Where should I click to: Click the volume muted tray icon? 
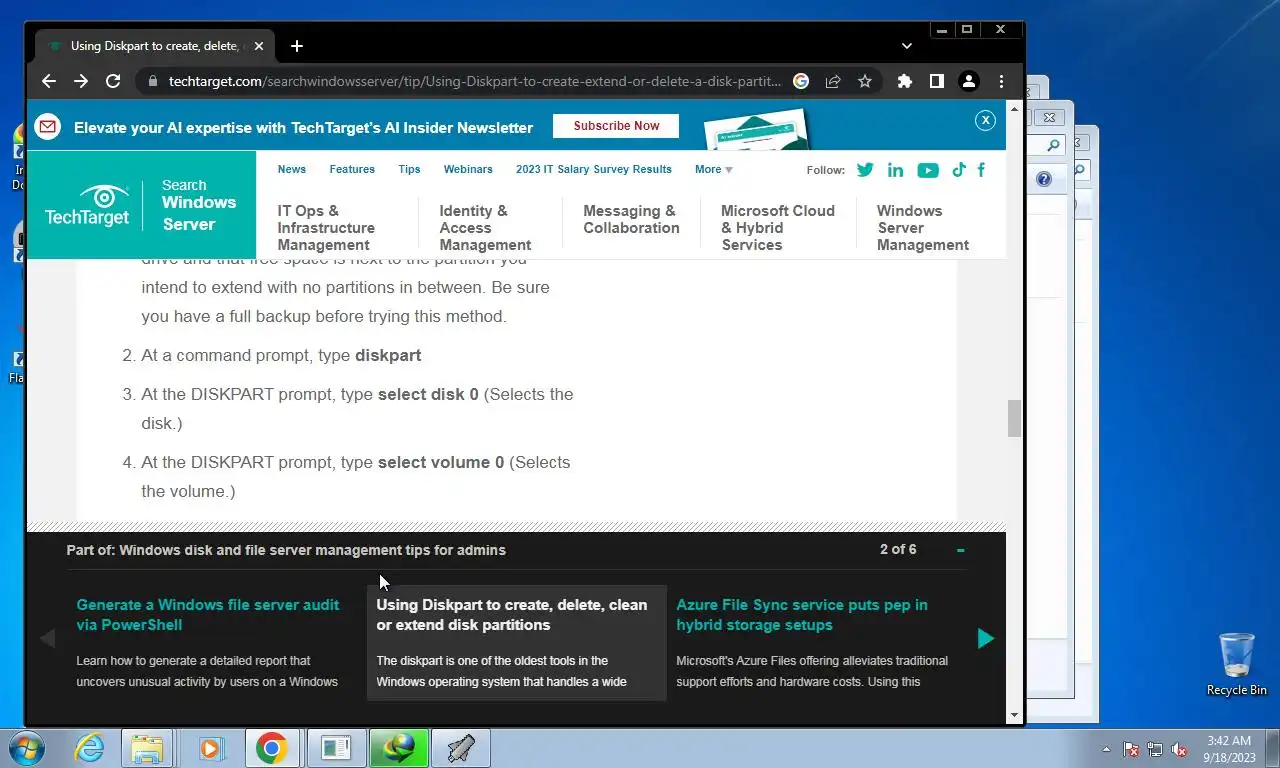click(1179, 749)
